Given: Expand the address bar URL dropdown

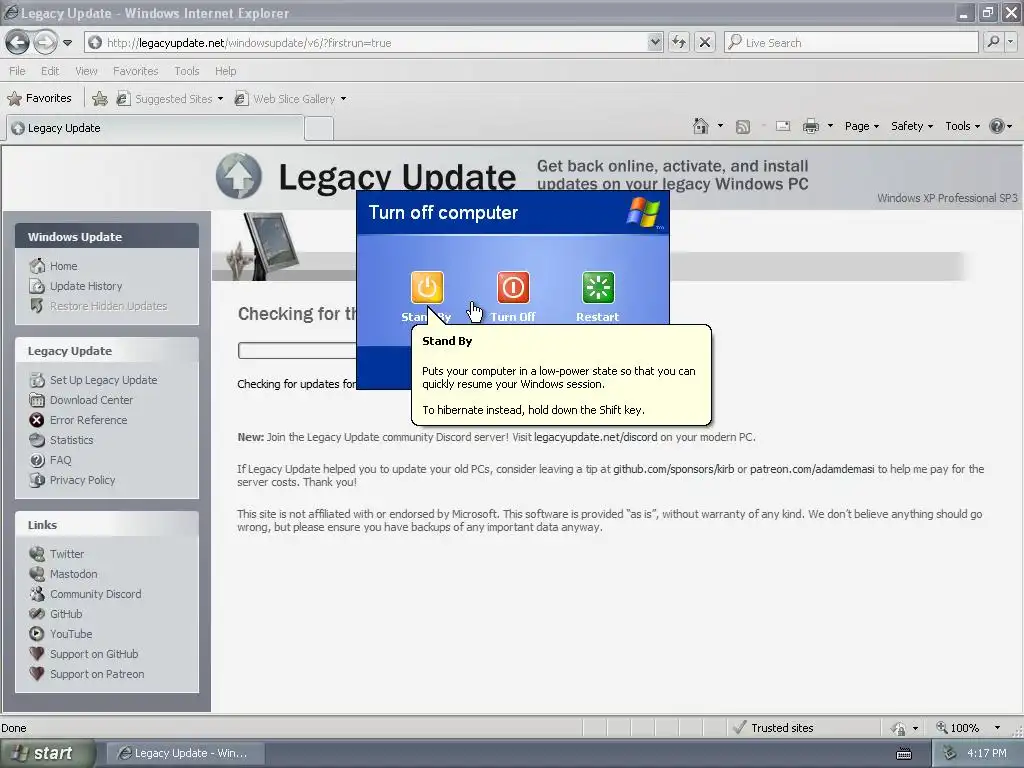Looking at the screenshot, I should coord(655,42).
